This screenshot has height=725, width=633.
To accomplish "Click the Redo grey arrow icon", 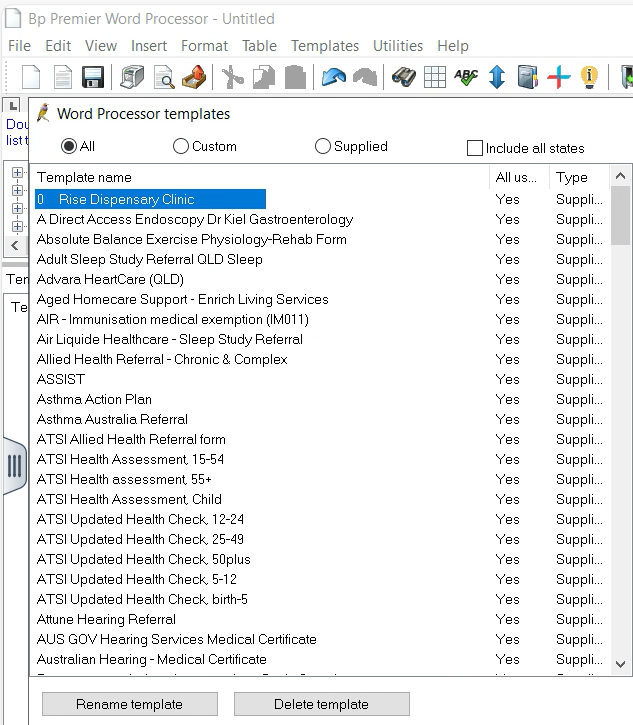I will pos(365,77).
